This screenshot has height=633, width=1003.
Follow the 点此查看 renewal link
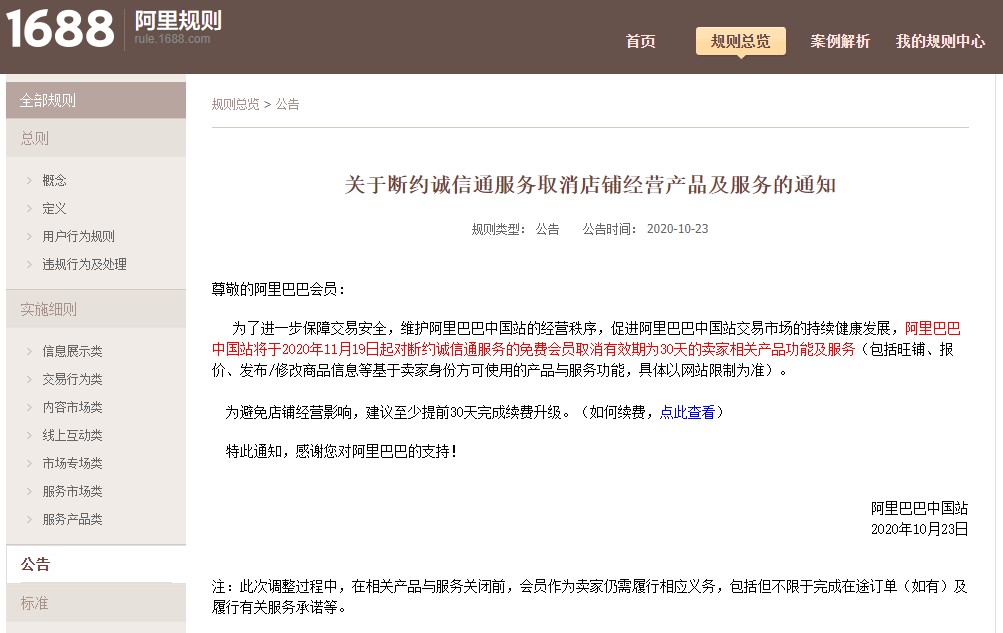687,412
